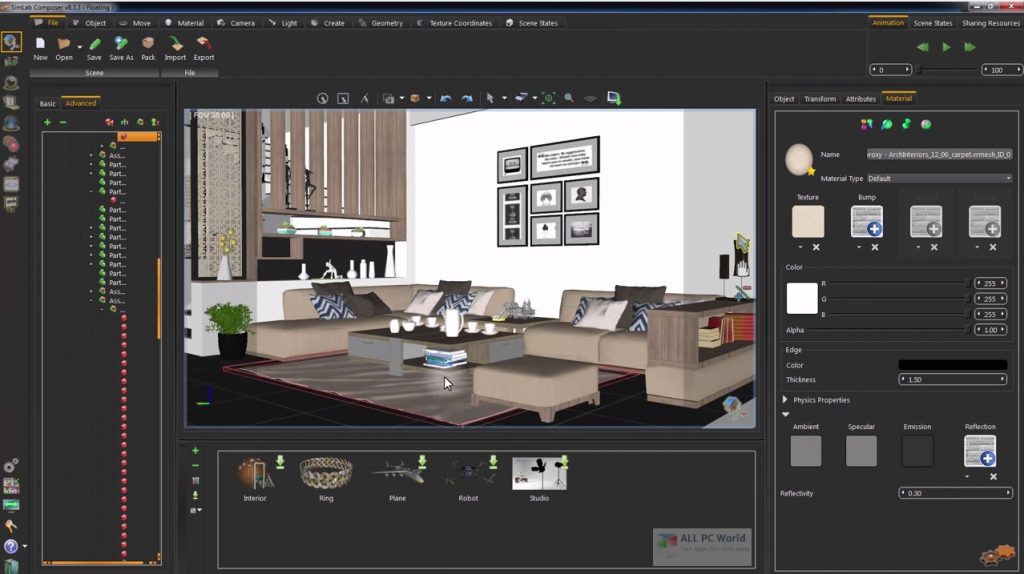1024x574 pixels.
Task: Expand the Physics Properties section
Action: [786, 400]
